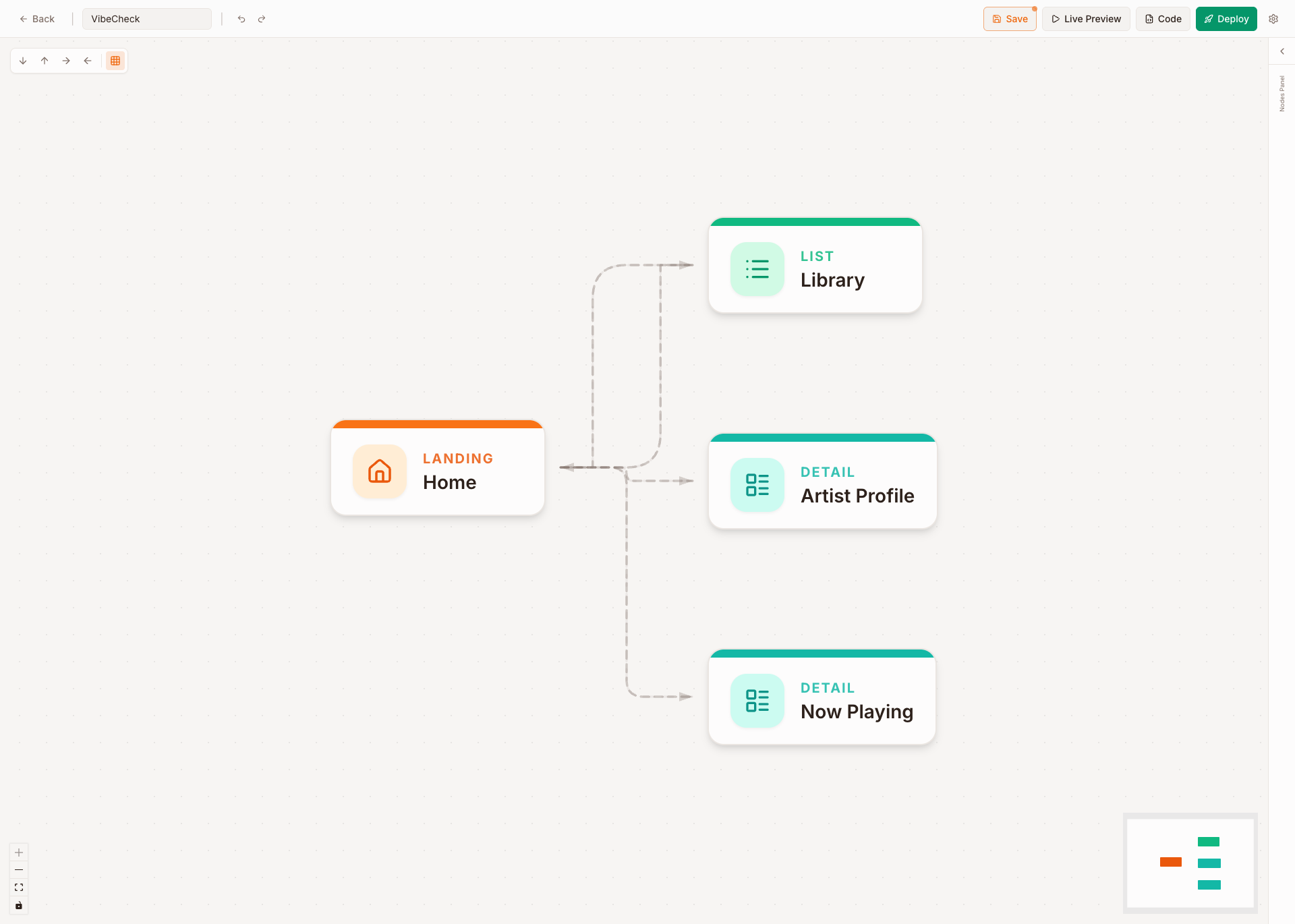Select the rightward auto-layout arrow
Image resolution: width=1295 pixels, height=924 pixels.
(66, 60)
